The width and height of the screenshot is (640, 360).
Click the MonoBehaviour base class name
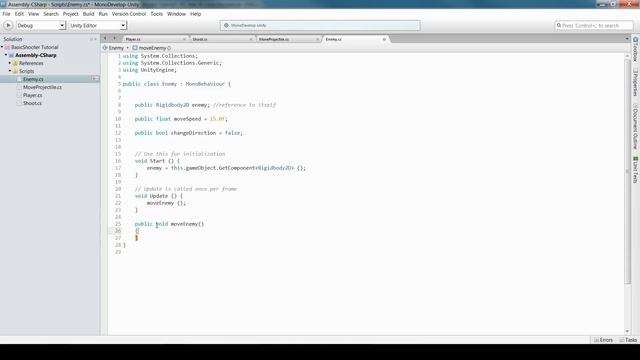[x=205, y=84]
